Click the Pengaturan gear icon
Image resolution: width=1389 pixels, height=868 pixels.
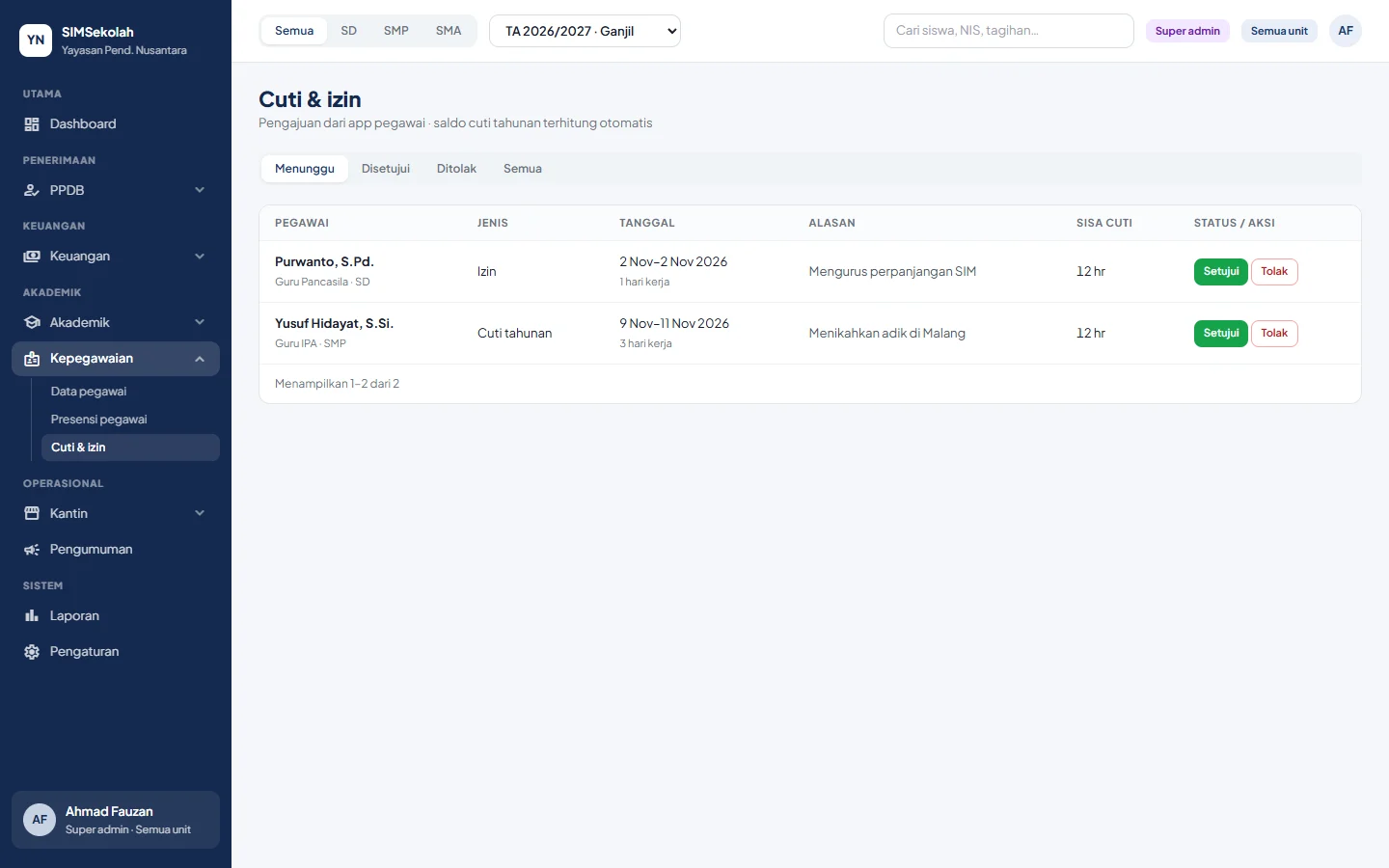click(32, 652)
